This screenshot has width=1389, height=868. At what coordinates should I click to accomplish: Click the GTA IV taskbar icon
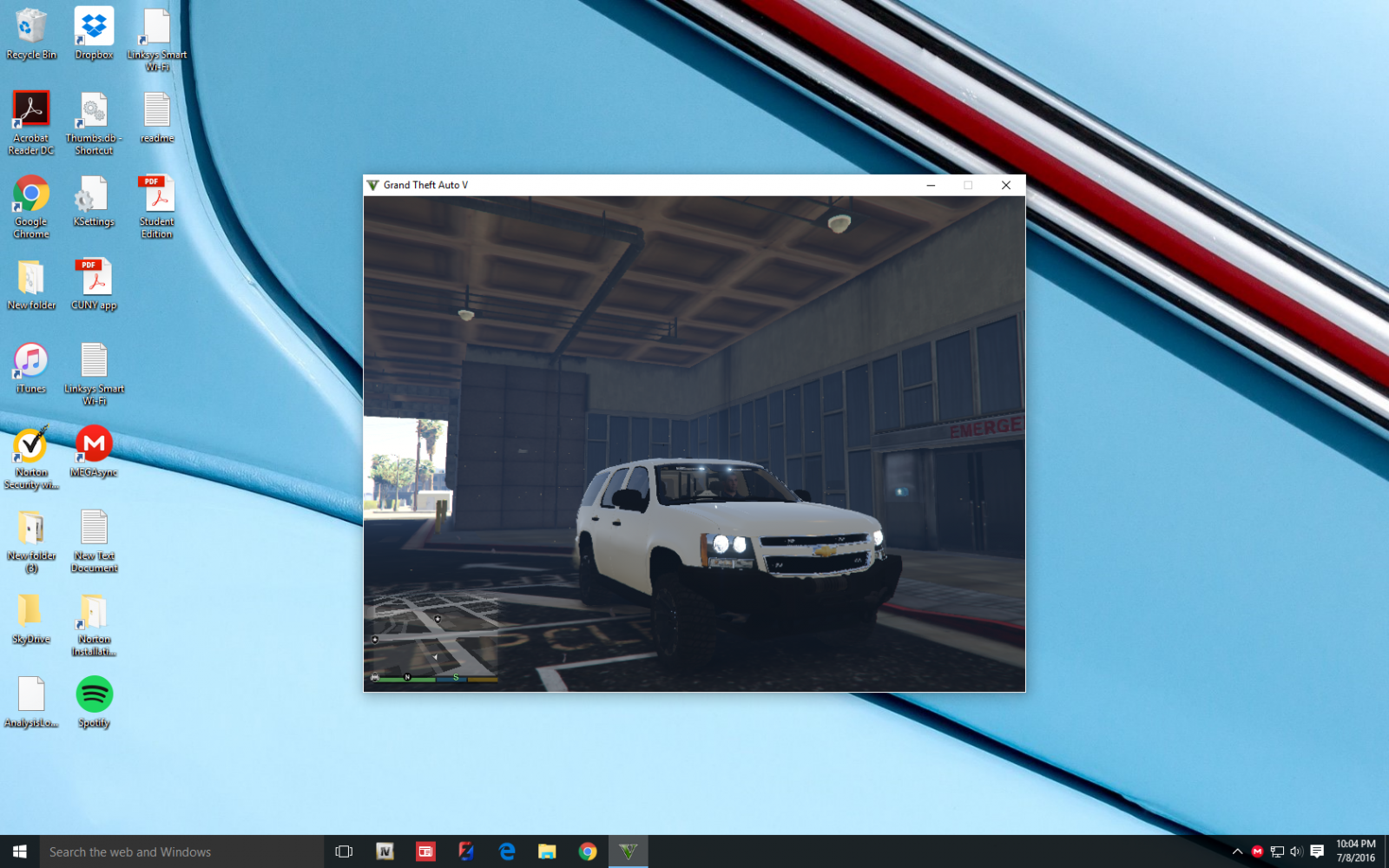click(385, 852)
